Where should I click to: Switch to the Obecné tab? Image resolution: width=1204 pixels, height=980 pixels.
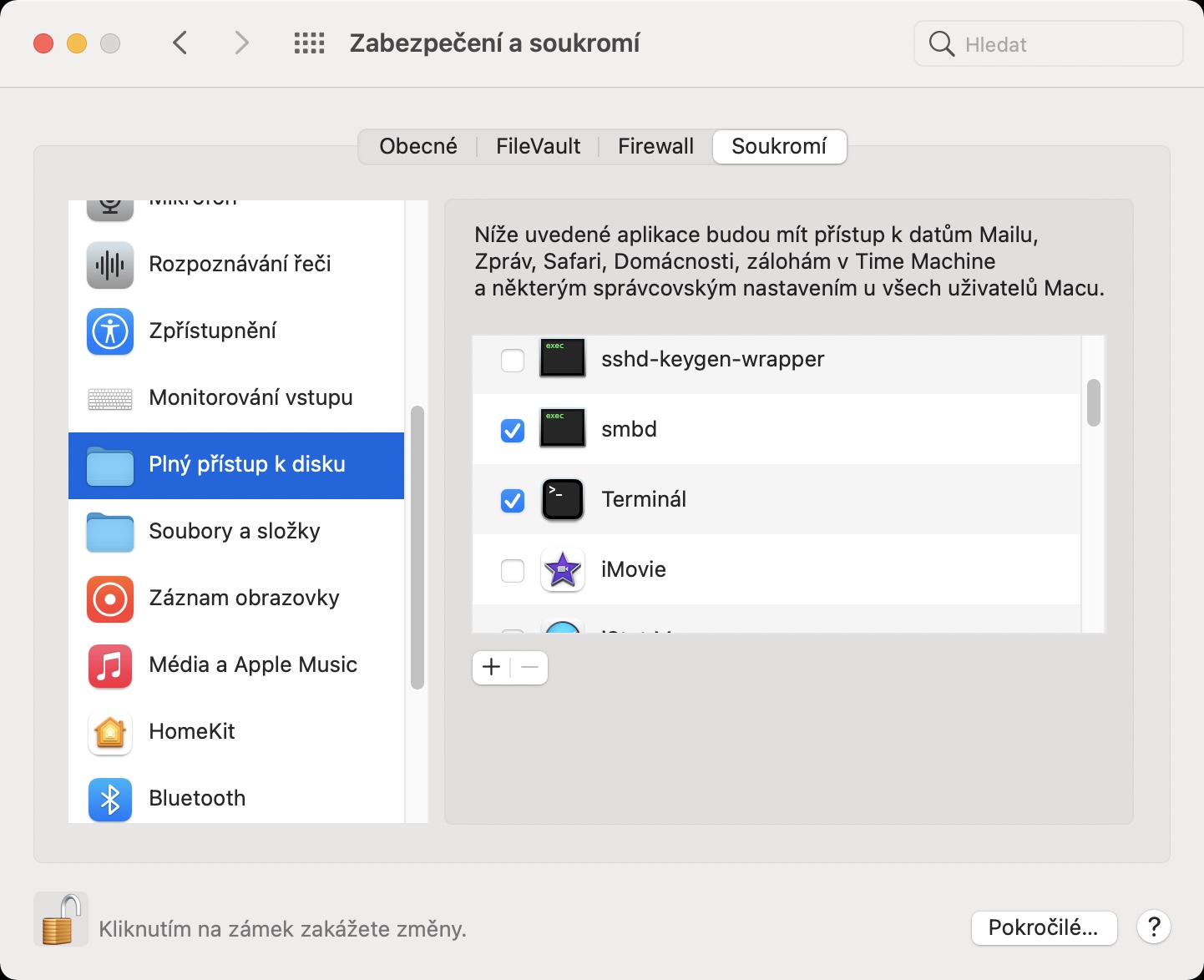click(x=418, y=147)
